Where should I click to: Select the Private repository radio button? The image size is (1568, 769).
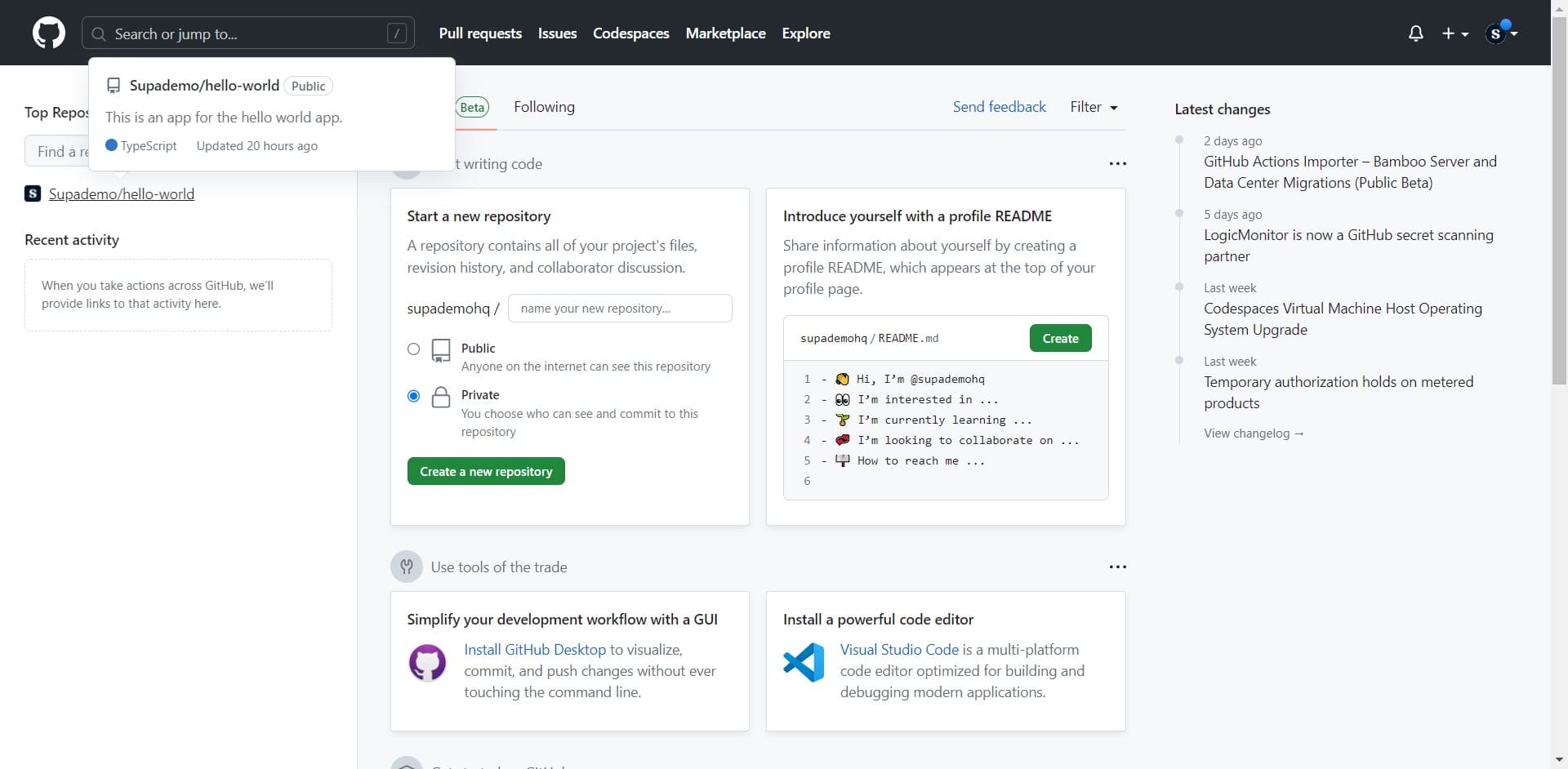413,395
